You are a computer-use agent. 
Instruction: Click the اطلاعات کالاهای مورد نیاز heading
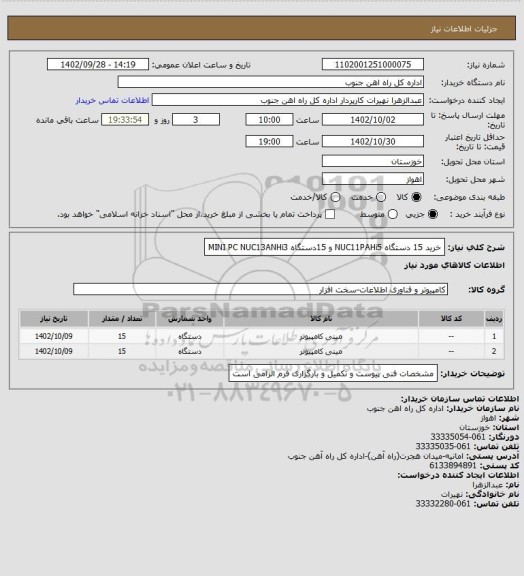point(454,265)
